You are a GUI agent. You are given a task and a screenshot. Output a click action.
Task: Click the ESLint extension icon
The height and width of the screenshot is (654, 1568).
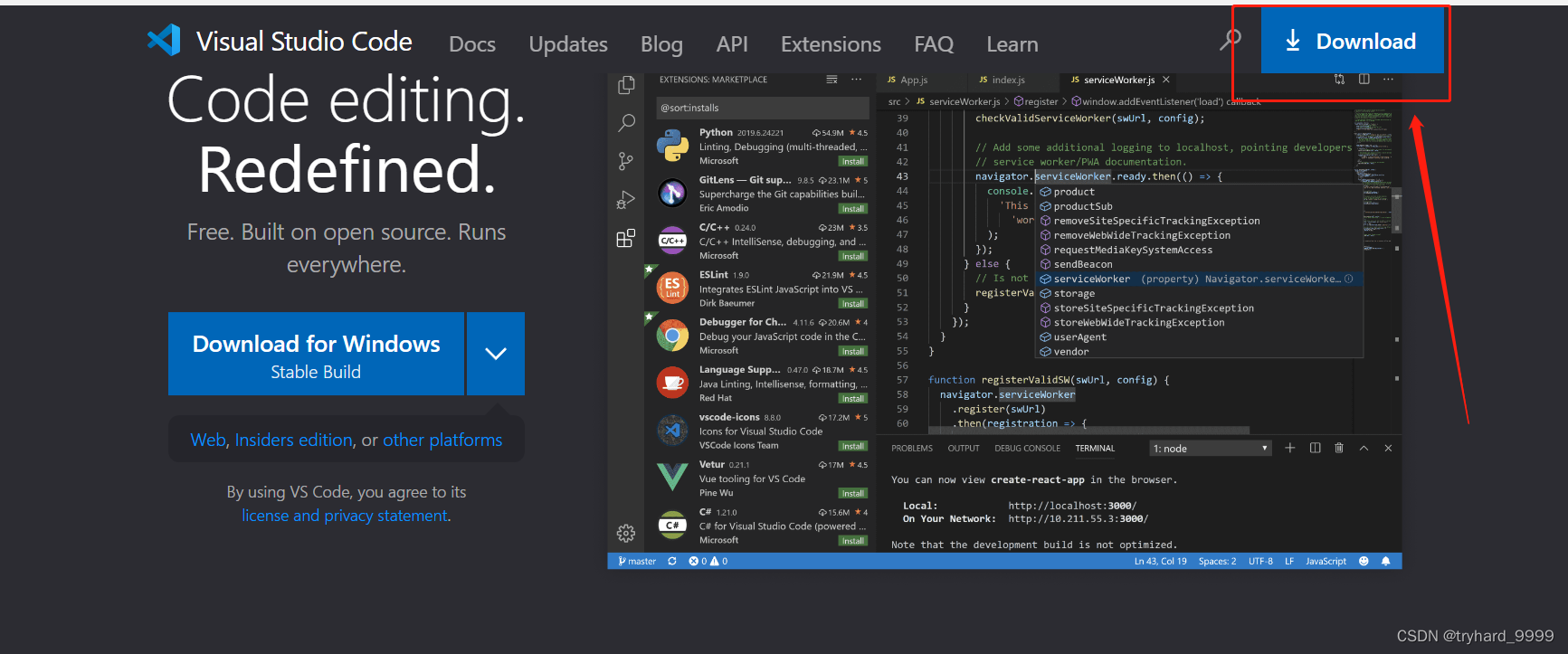pyautogui.click(x=672, y=288)
